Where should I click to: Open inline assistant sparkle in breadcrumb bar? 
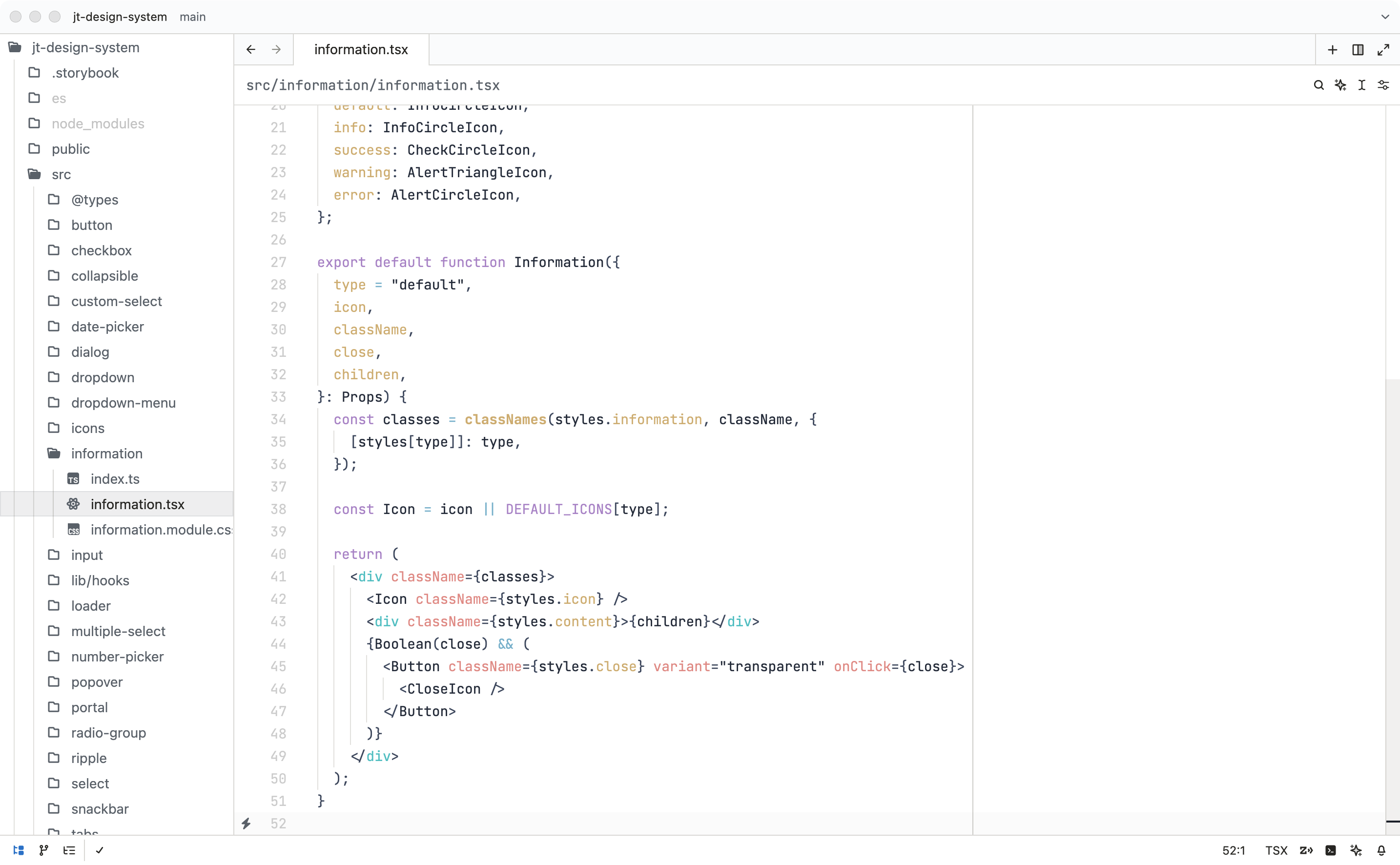[1340, 85]
